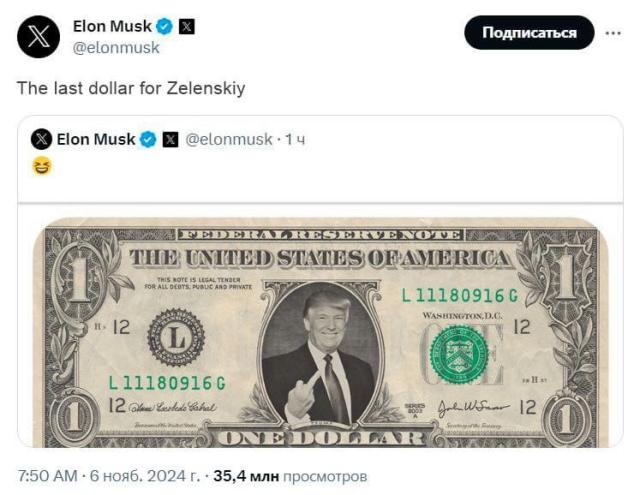Click the '1 ч' time in quoted tweet
The image size is (640, 495).
click(x=295, y=140)
